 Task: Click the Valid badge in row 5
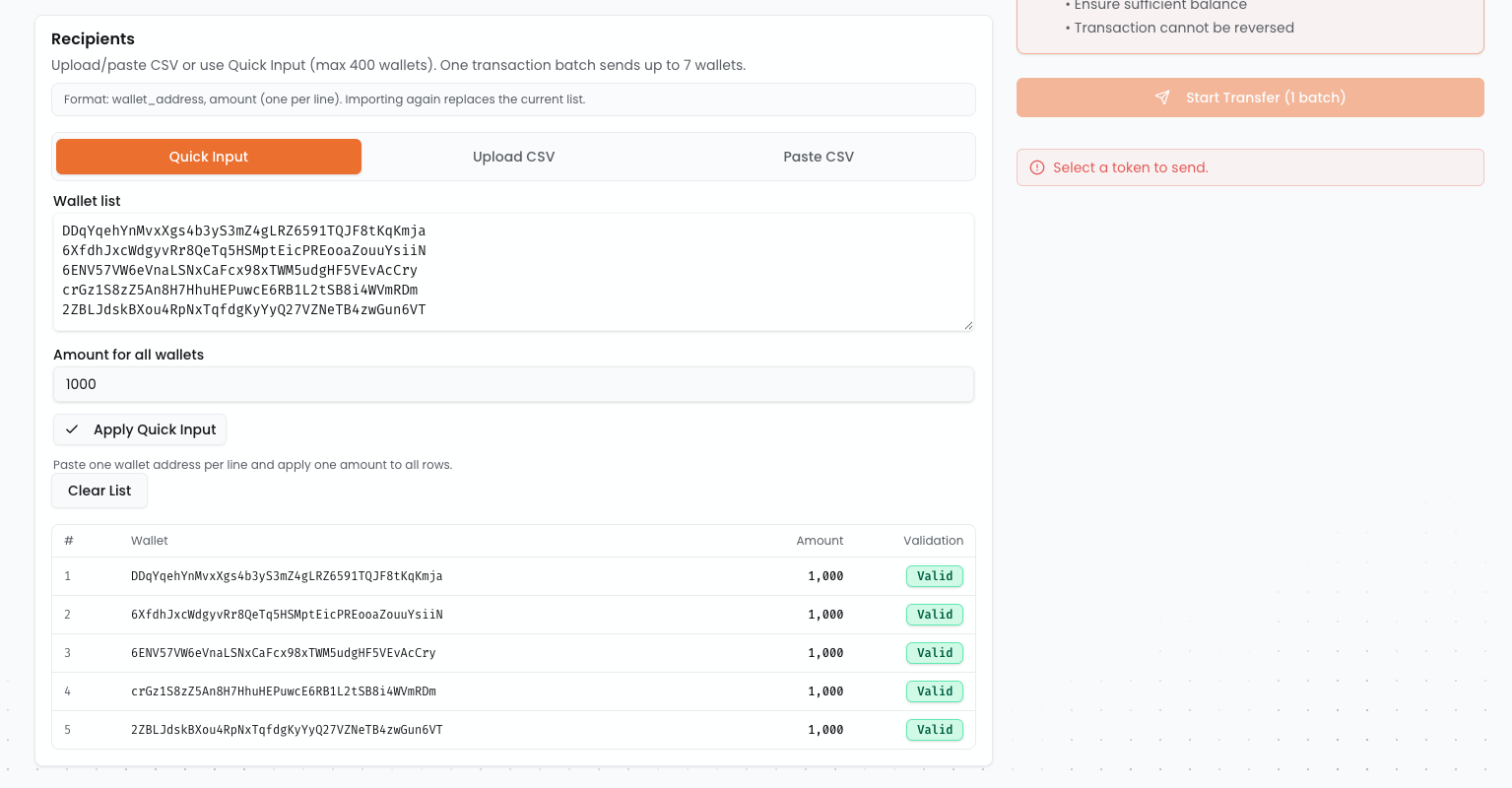pos(934,730)
